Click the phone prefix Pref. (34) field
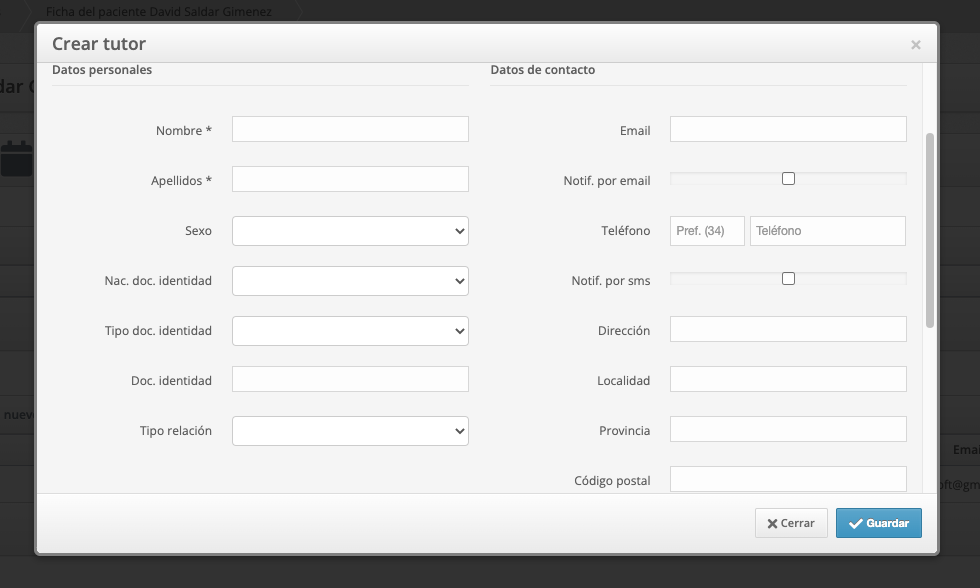This screenshot has height=588, width=980. coord(707,231)
